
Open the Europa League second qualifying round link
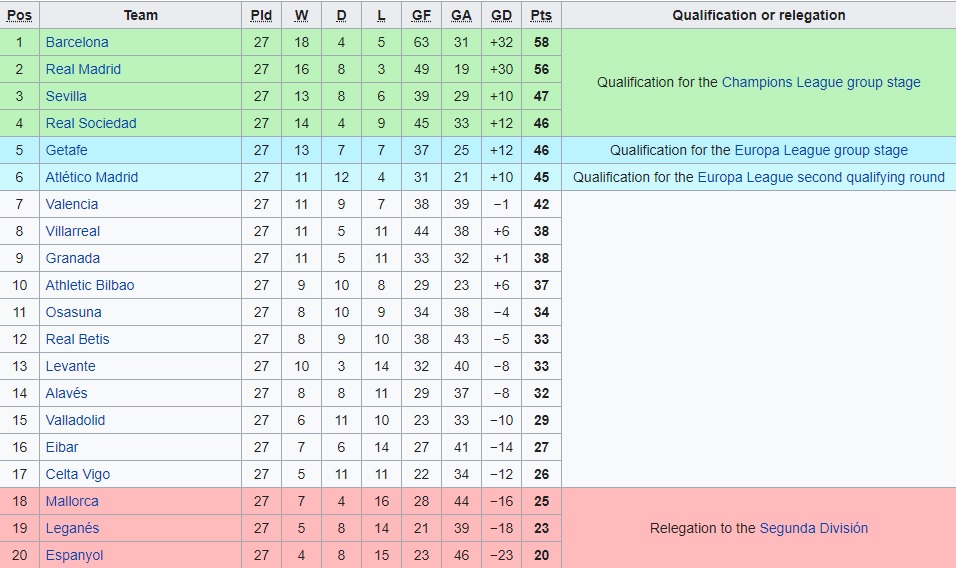(821, 177)
